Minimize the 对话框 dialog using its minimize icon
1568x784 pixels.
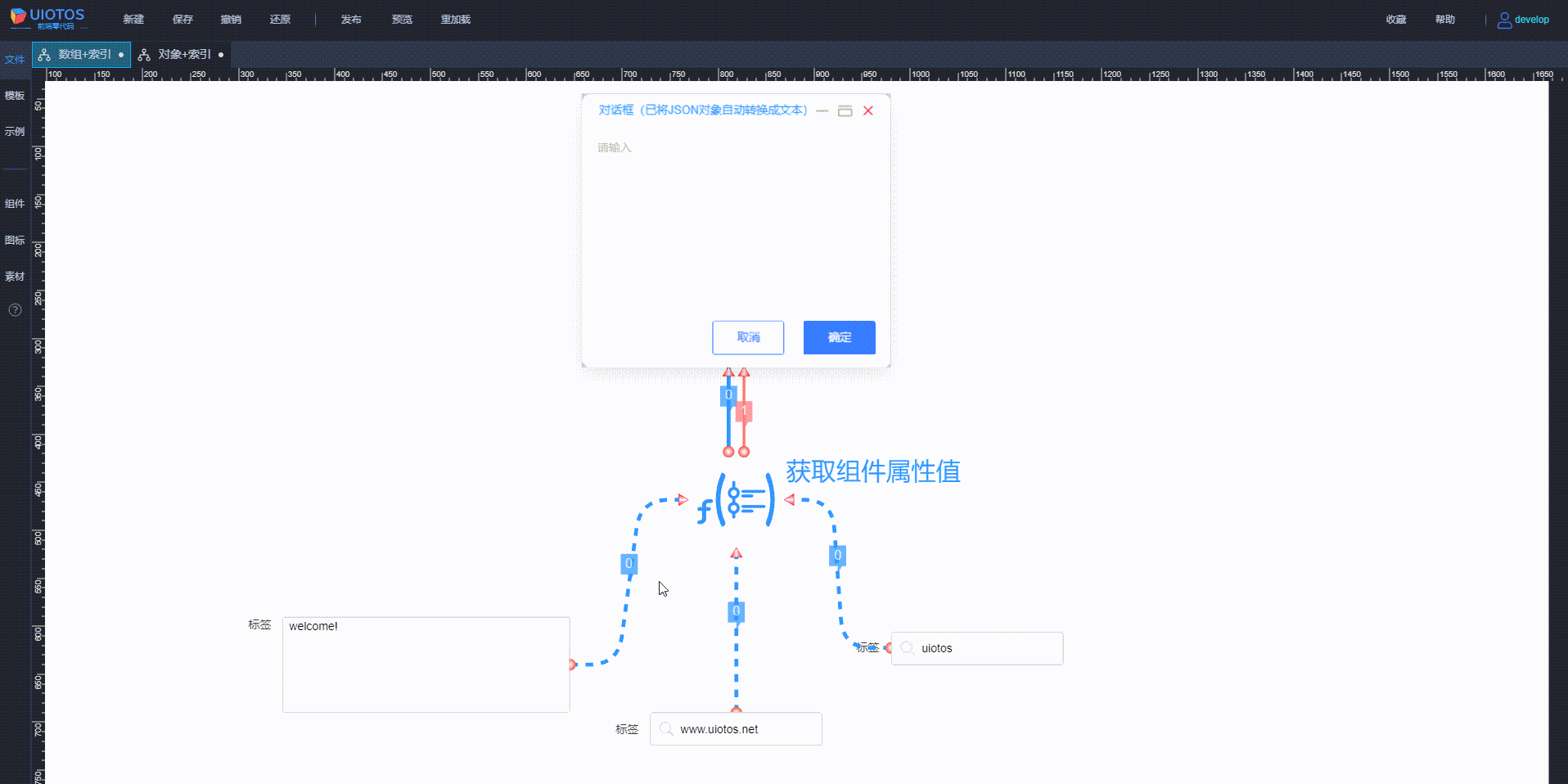click(x=823, y=110)
